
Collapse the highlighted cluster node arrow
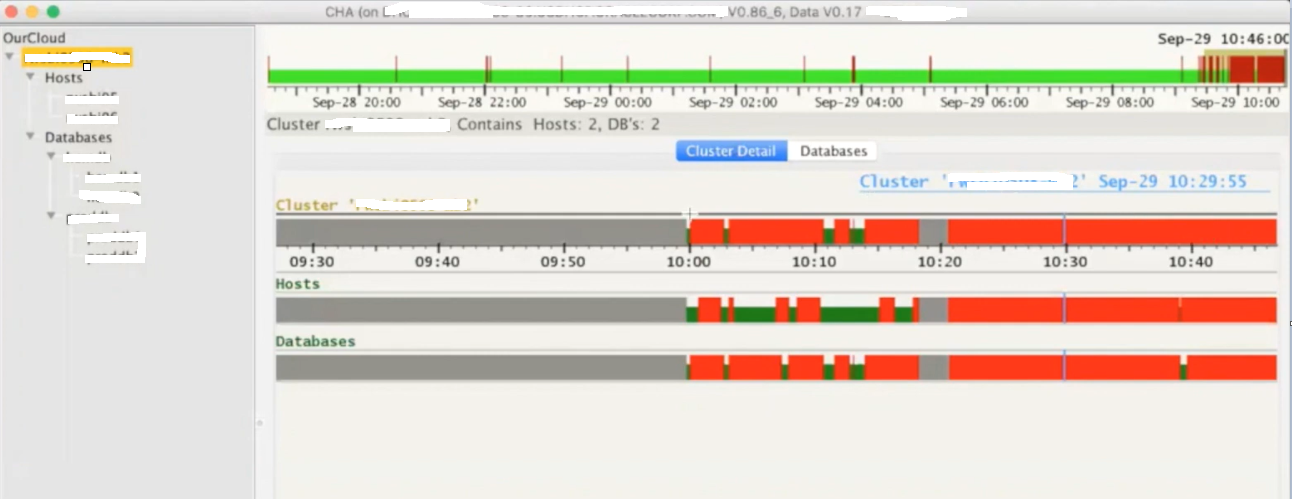pos(10,57)
